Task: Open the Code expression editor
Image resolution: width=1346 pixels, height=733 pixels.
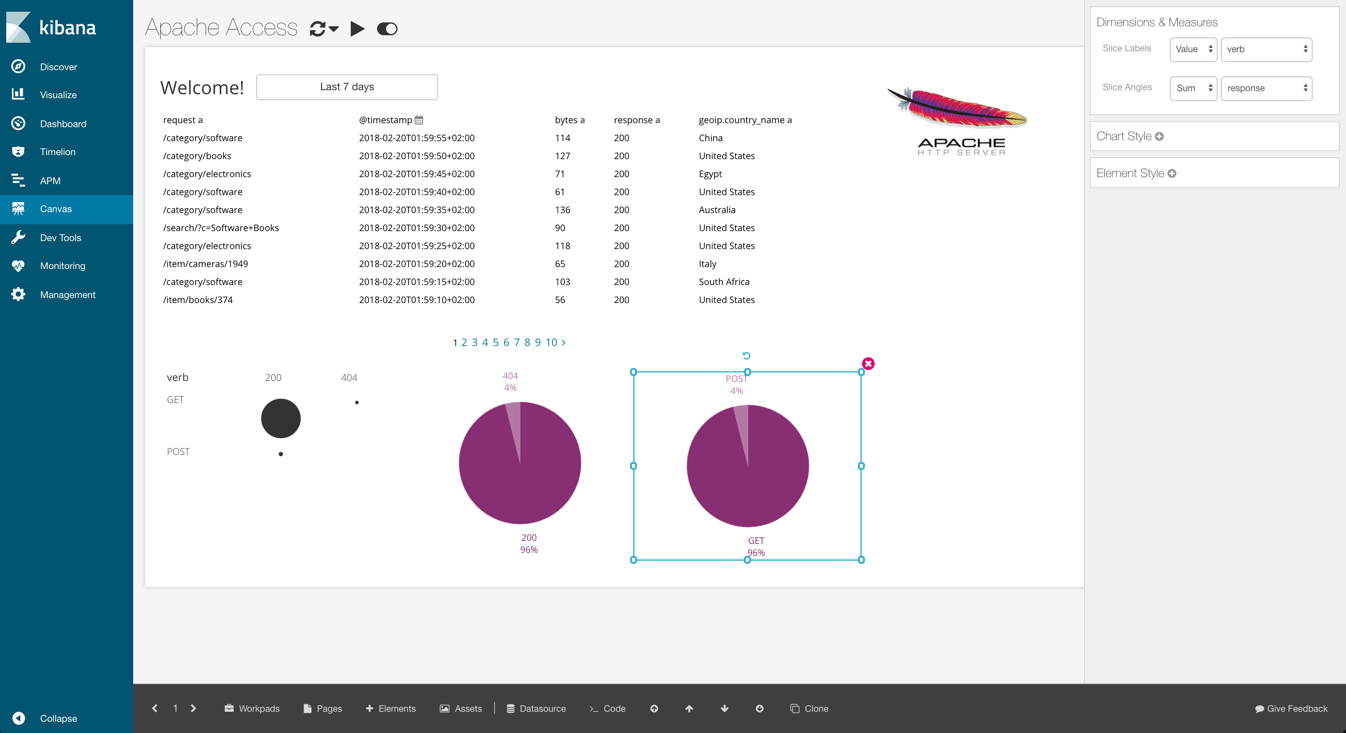Action: click(x=606, y=708)
